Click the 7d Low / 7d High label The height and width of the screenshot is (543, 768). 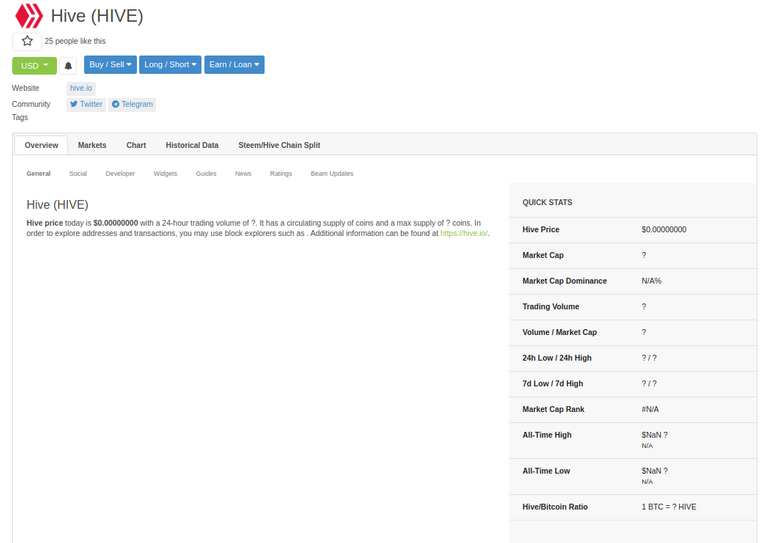(x=552, y=383)
